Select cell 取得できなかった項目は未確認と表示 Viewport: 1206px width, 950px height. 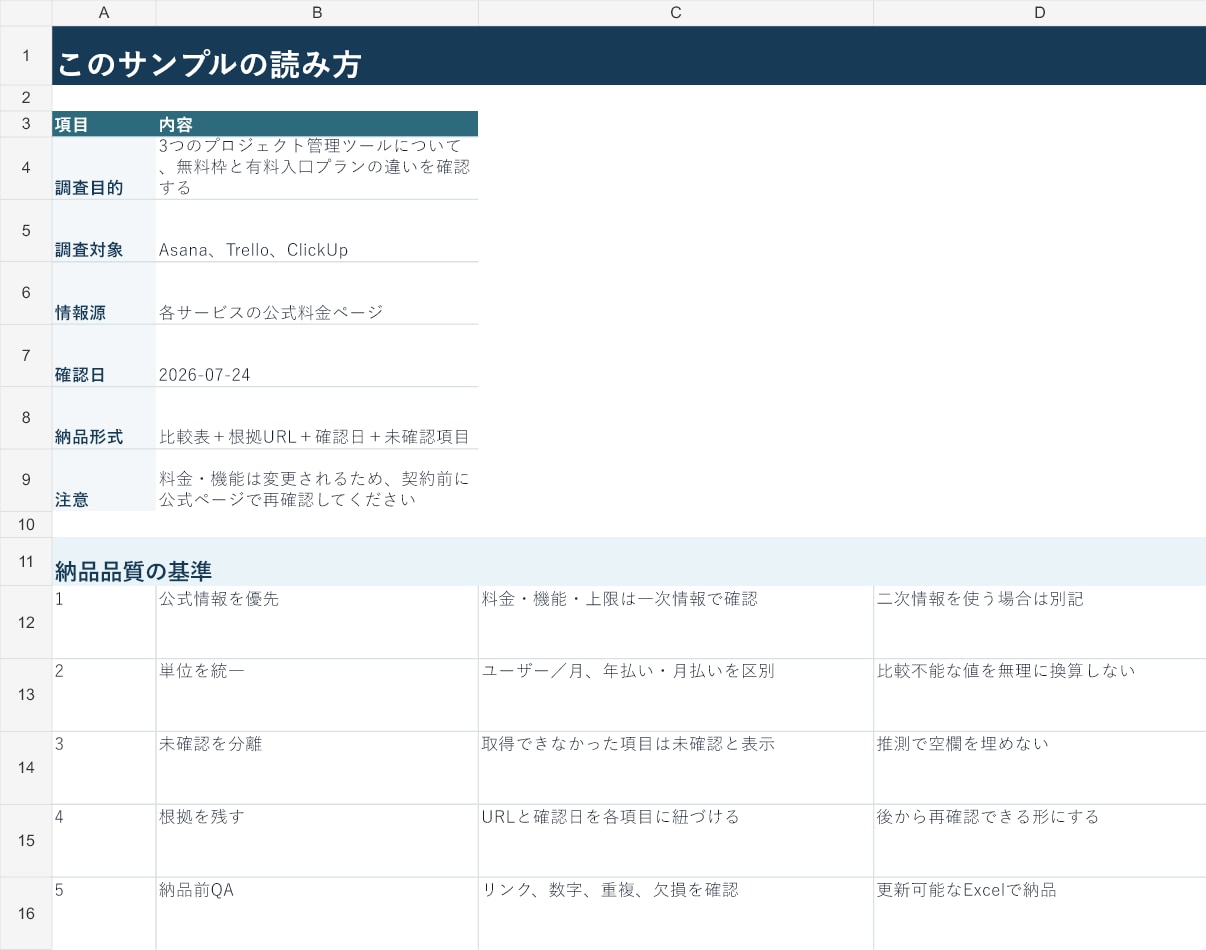tap(676, 767)
